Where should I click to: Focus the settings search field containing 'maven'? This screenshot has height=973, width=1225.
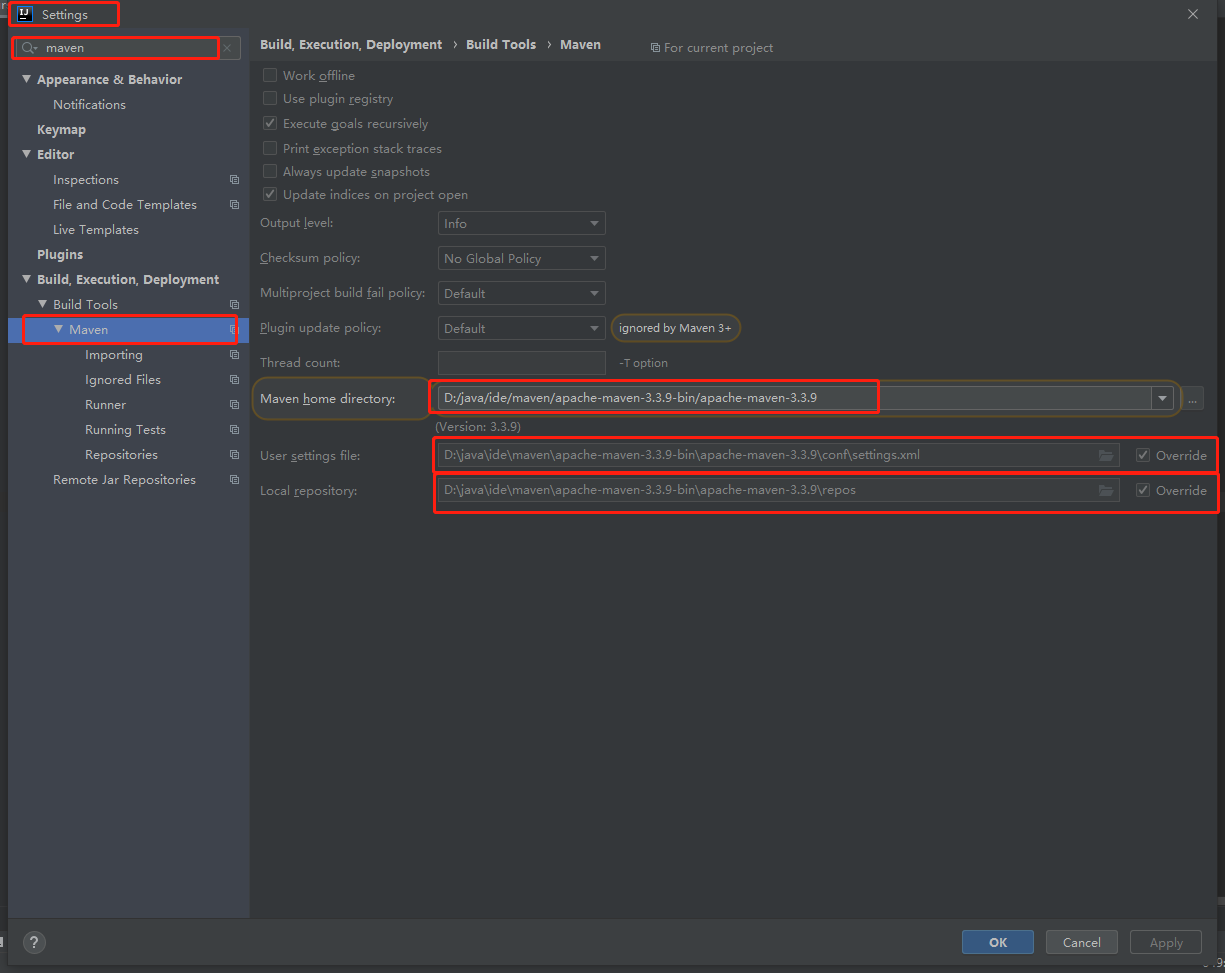[x=127, y=48]
